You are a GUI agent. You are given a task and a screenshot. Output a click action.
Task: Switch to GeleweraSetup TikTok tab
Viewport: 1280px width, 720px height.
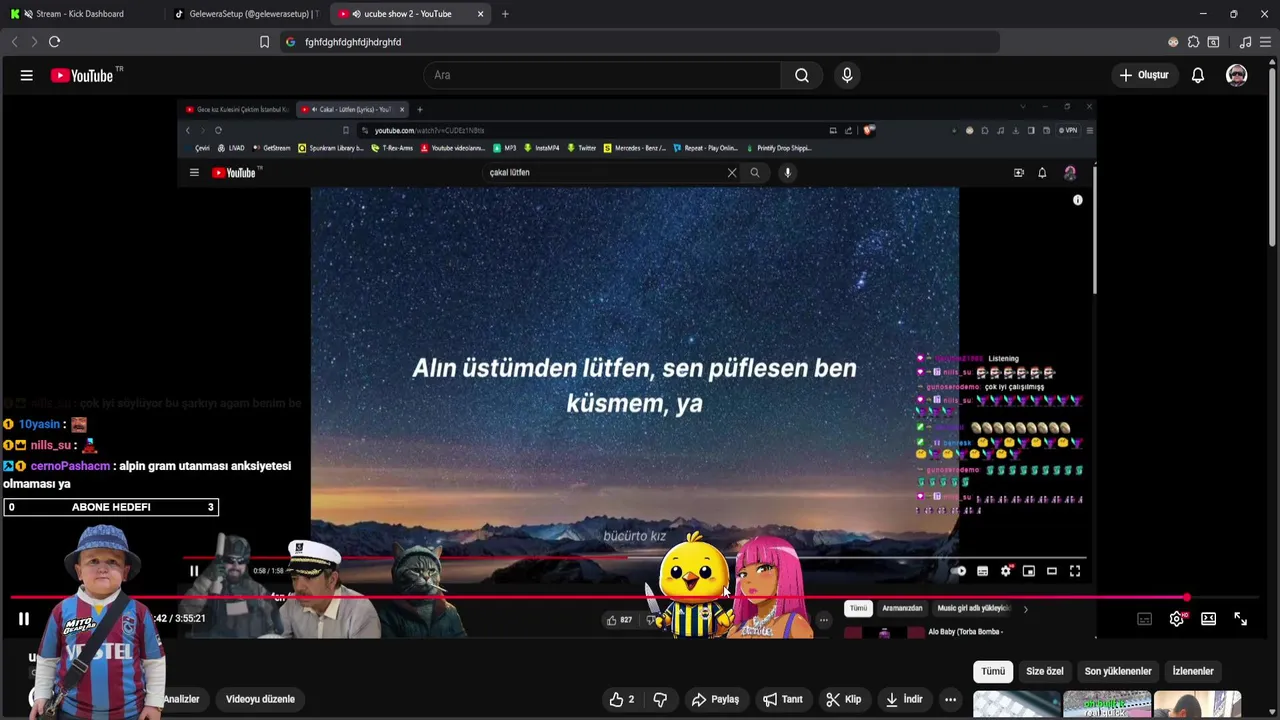[246, 14]
